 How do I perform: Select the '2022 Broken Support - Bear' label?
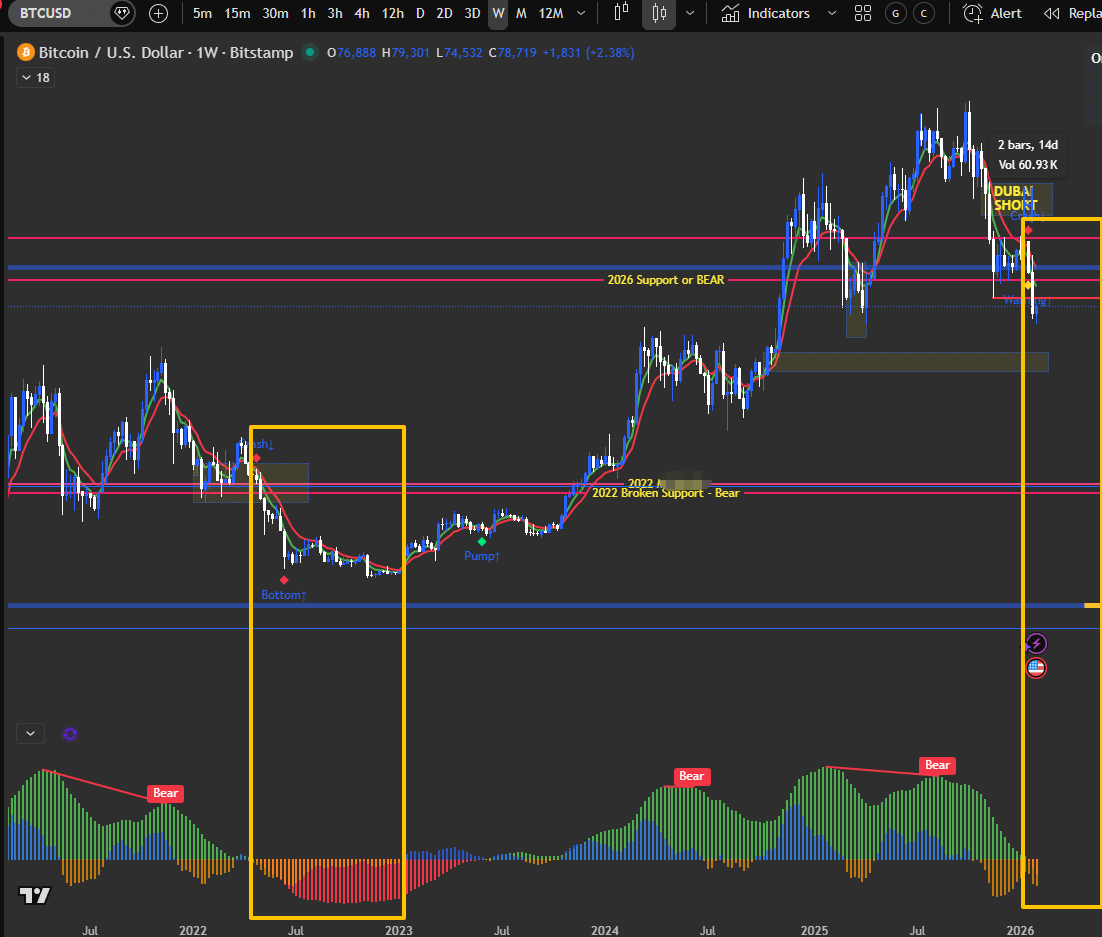tap(666, 493)
